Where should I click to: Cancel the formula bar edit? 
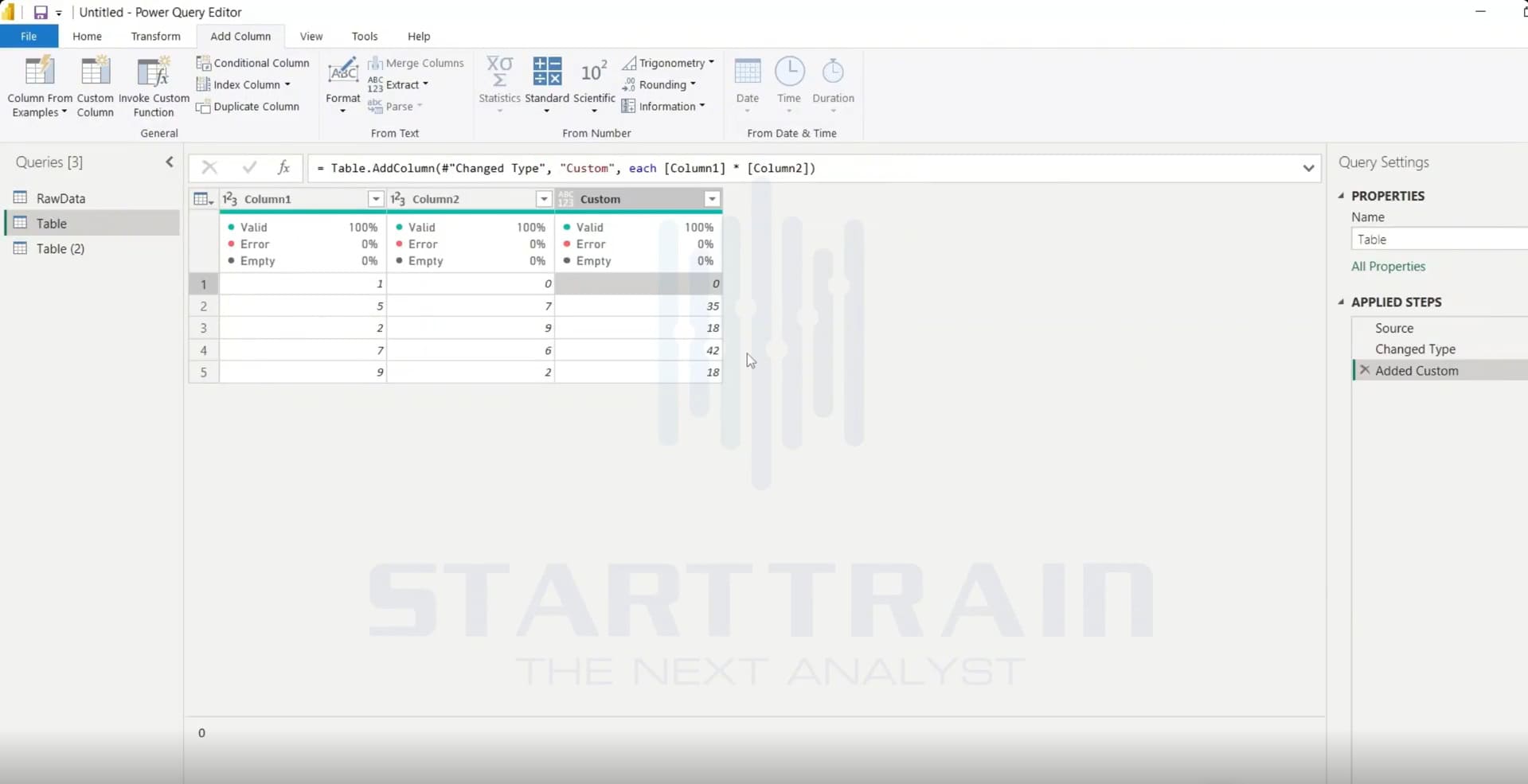pos(209,167)
